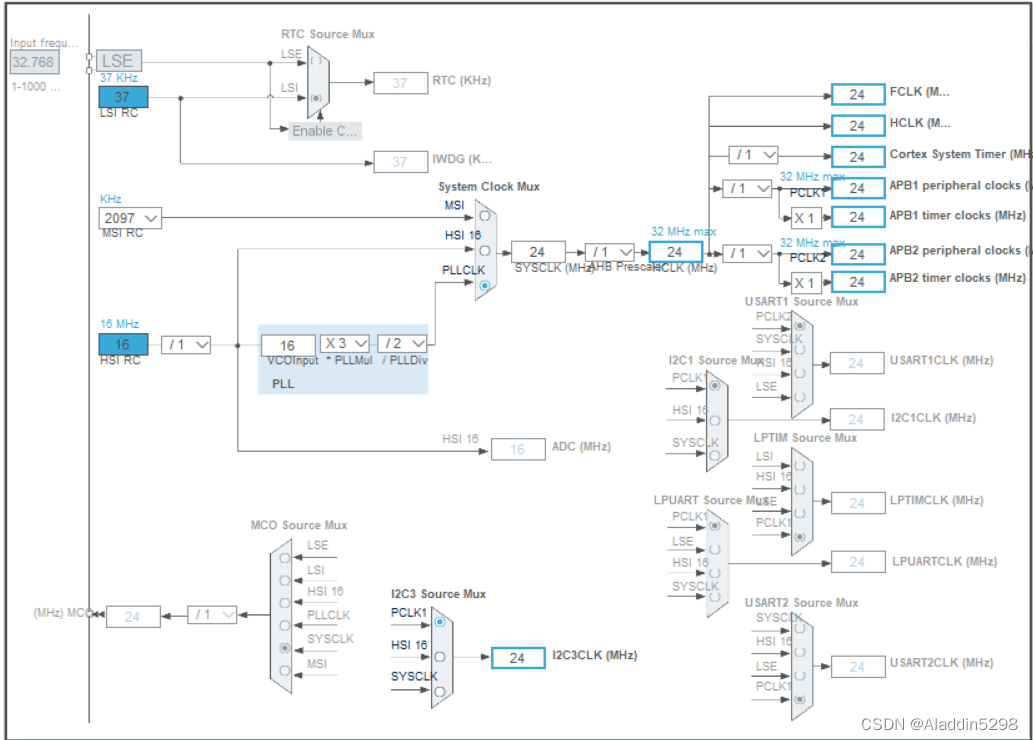Click the SYSCLK (MHz) 24 field
The width and height of the screenshot is (1033, 740).
(x=538, y=252)
